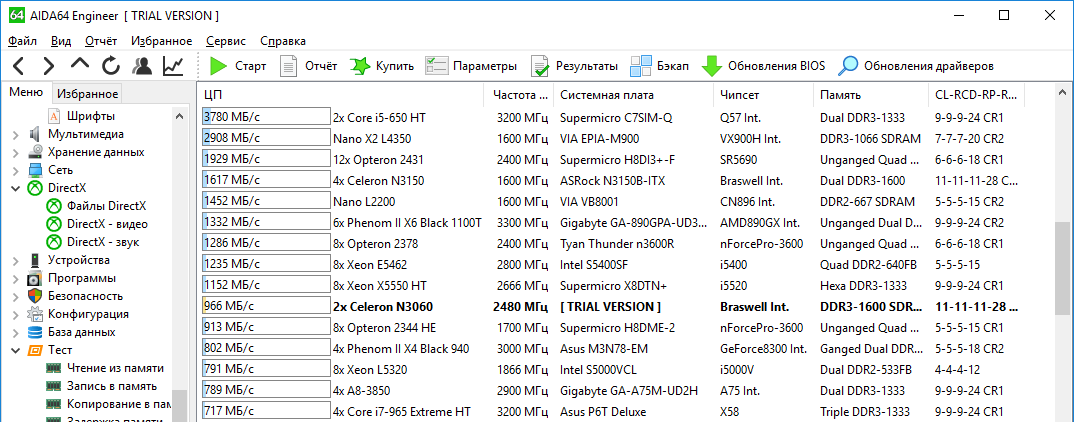This screenshot has width=1074, height=422.
Task: Open the user favorites icon in the toolbar
Action: (x=142, y=66)
